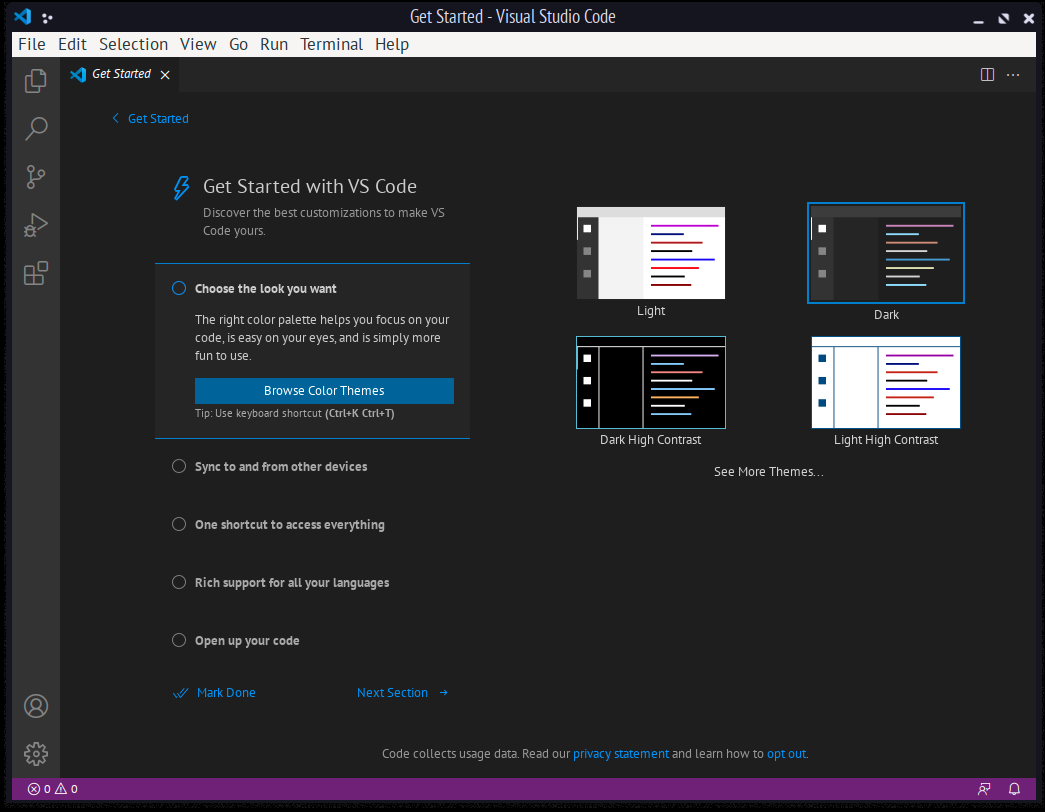Image resolution: width=1045 pixels, height=812 pixels.
Task: Open the Run and Debug view
Action: click(x=36, y=225)
